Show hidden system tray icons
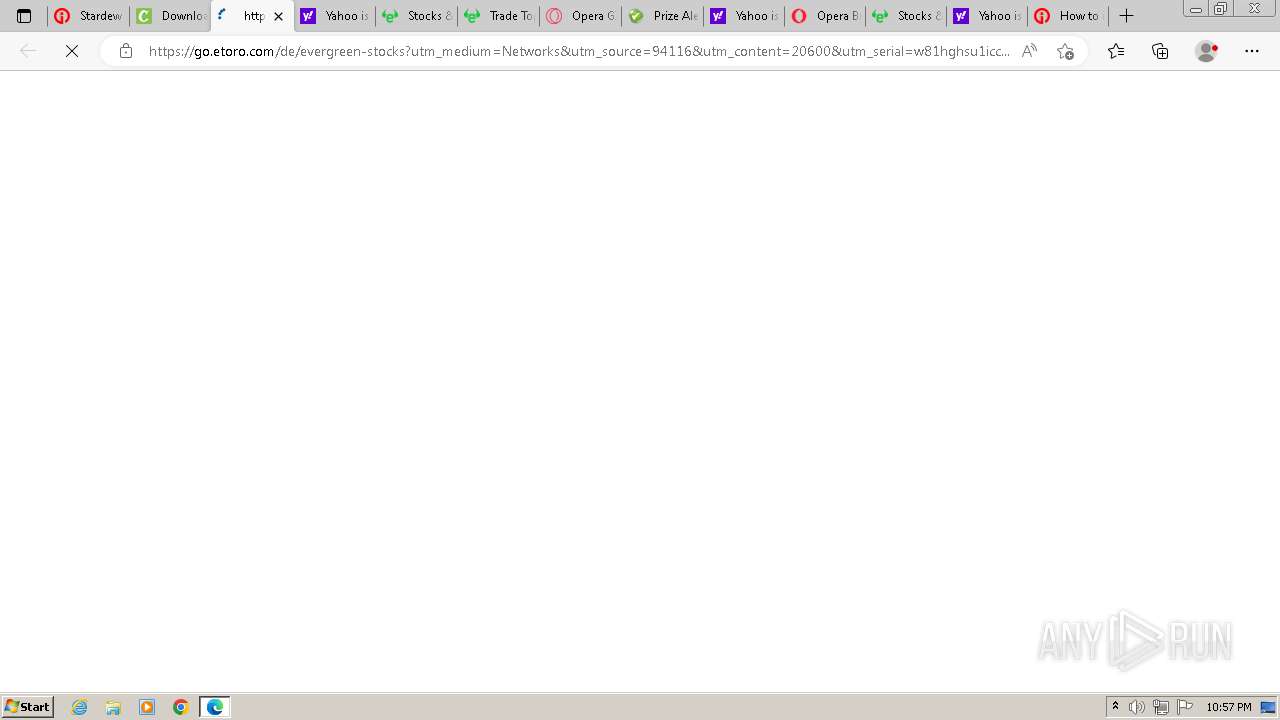The height and width of the screenshot is (720, 1280). pyautogui.click(x=1116, y=707)
